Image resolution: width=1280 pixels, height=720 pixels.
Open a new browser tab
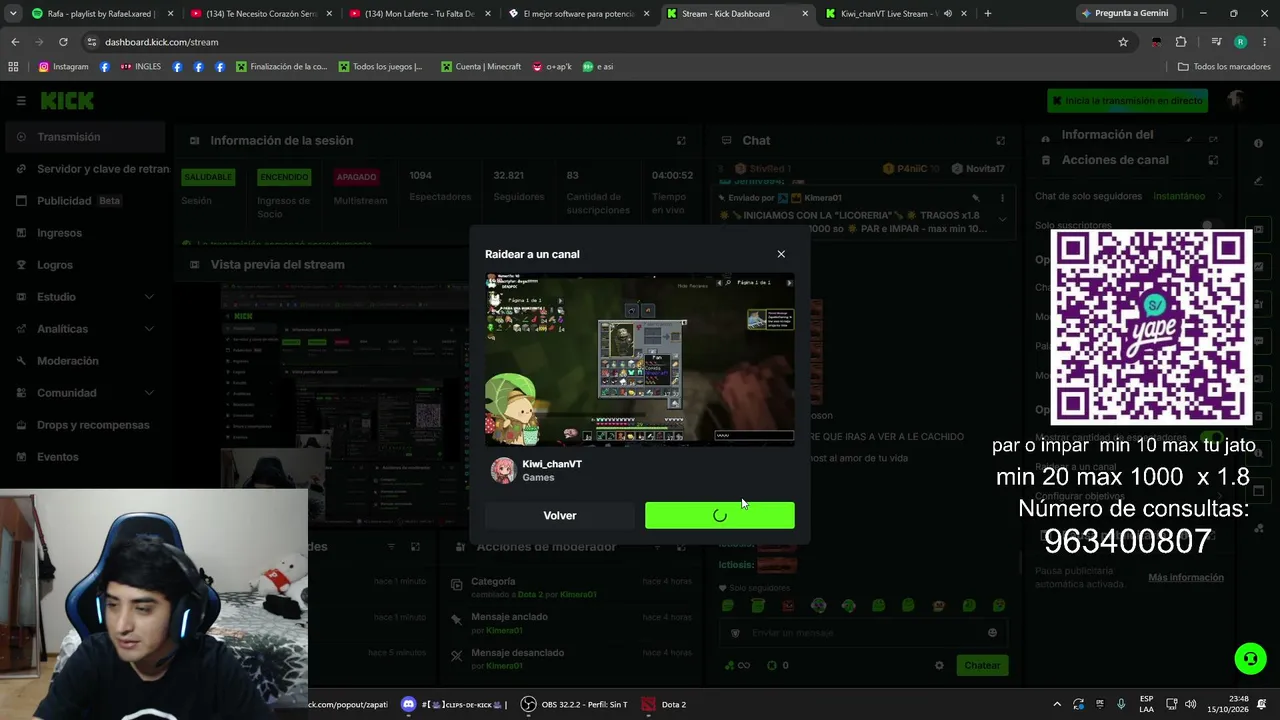988,14
